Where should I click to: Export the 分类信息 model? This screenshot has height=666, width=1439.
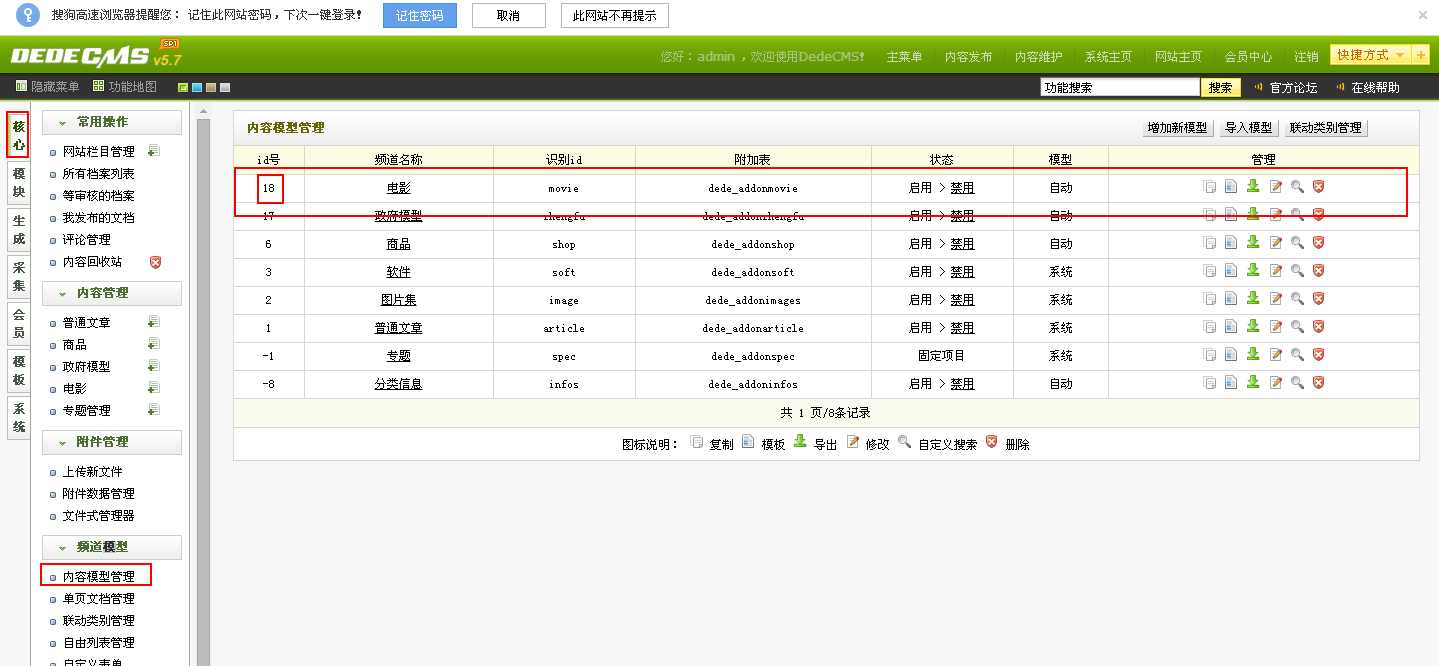[1253, 383]
